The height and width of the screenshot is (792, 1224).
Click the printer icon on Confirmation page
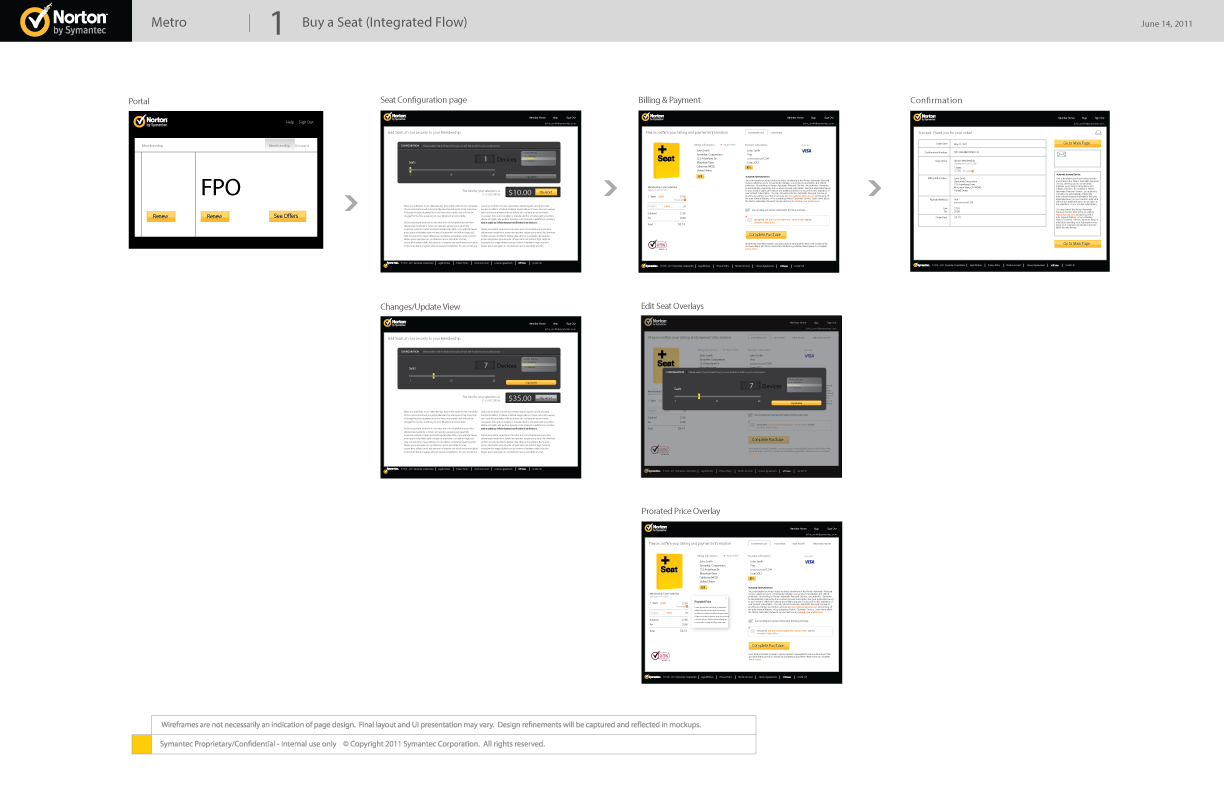pyautogui.click(x=1098, y=132)
